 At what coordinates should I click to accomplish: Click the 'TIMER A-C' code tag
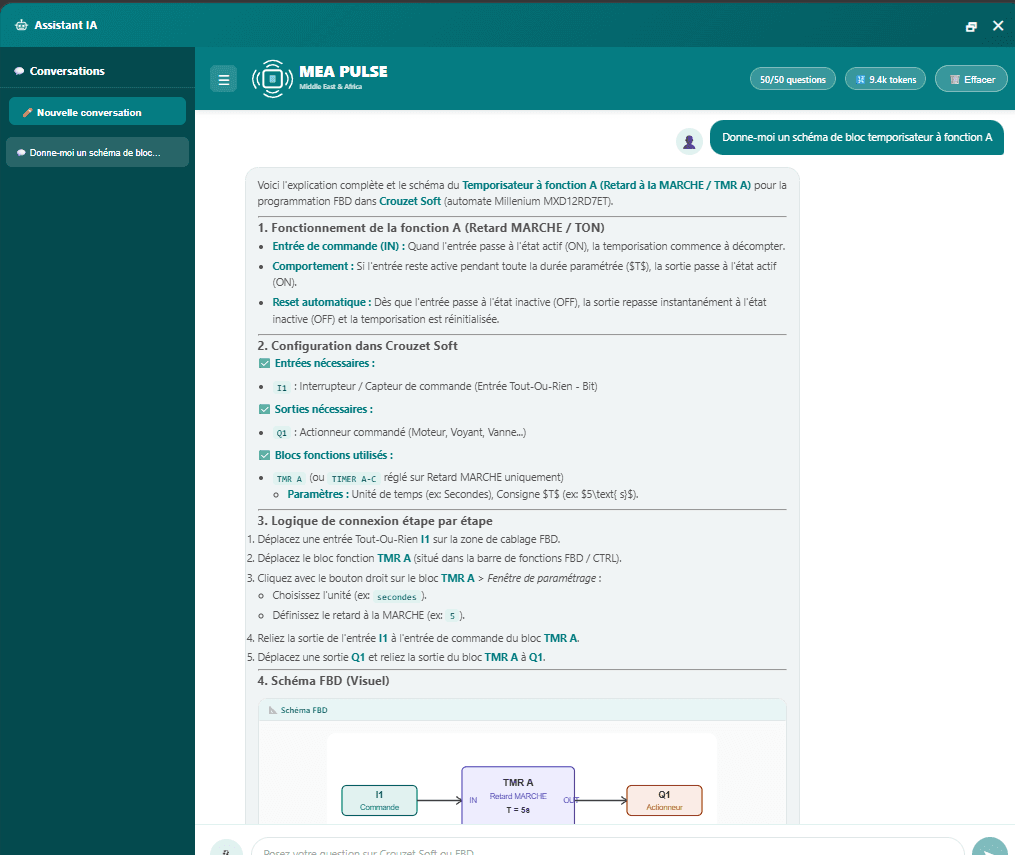(x=353, y=479)
